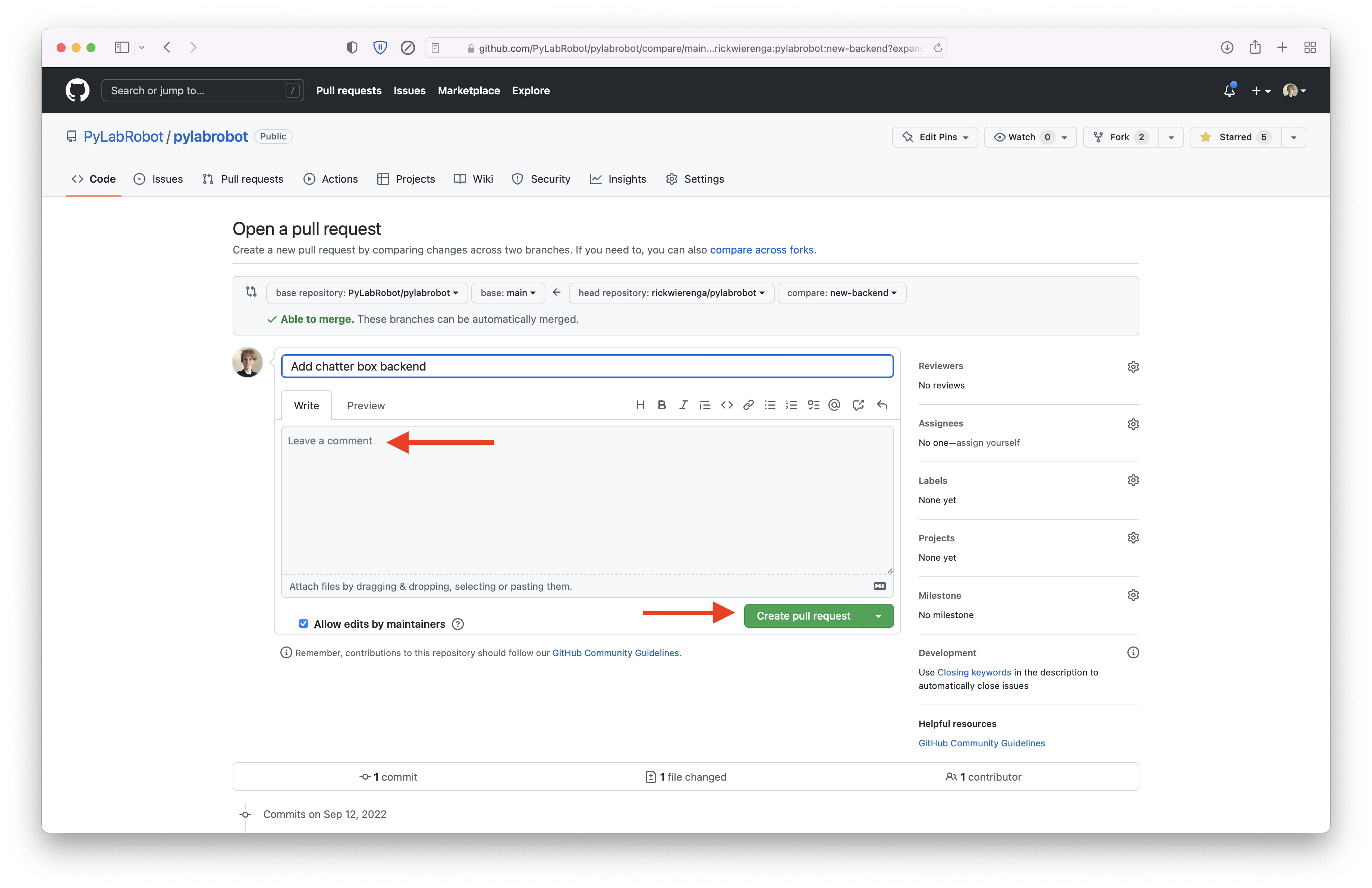Insert a heading with the H icon

(641, 404)
